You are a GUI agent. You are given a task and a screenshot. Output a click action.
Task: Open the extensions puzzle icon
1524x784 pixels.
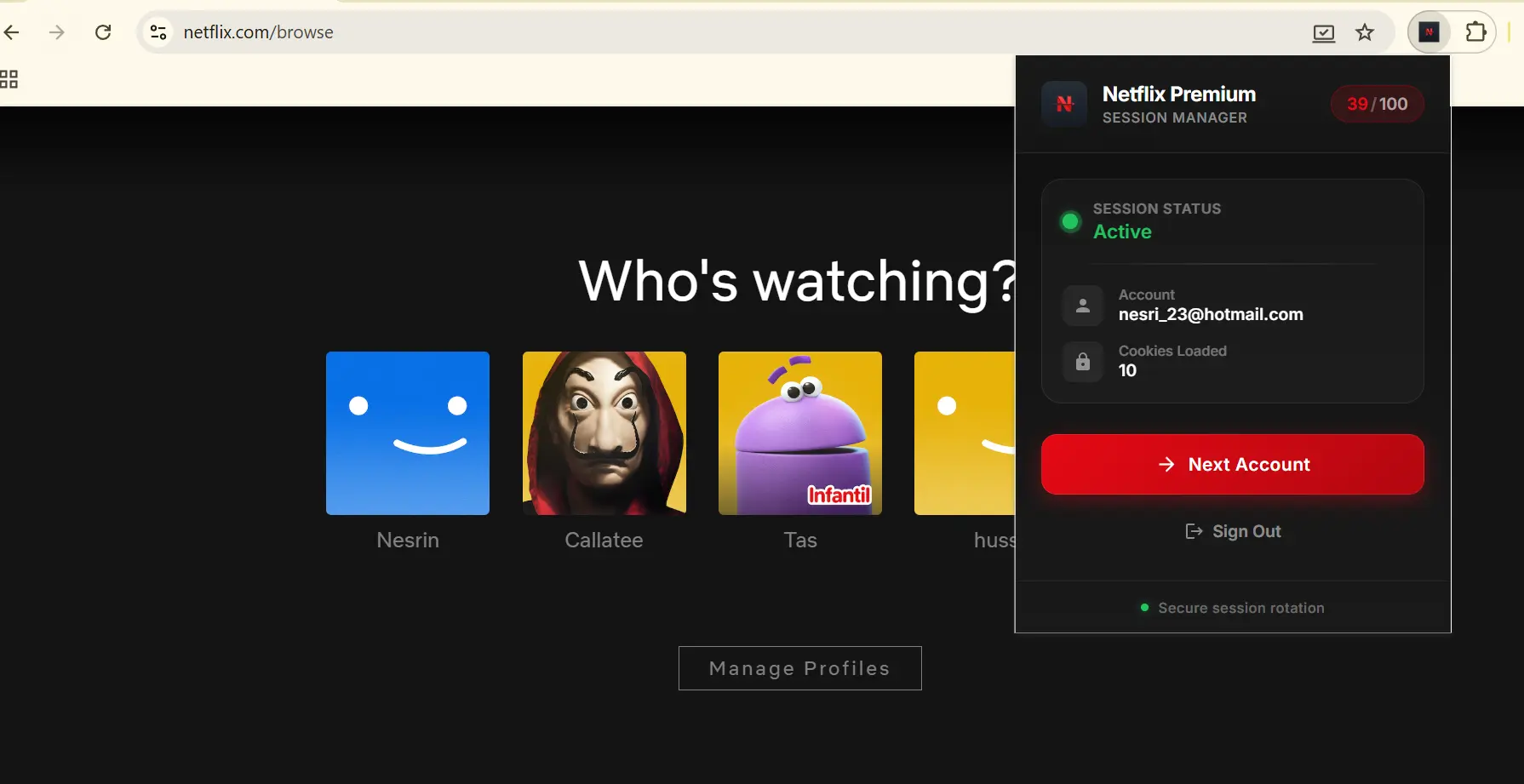click(1475, 32)
